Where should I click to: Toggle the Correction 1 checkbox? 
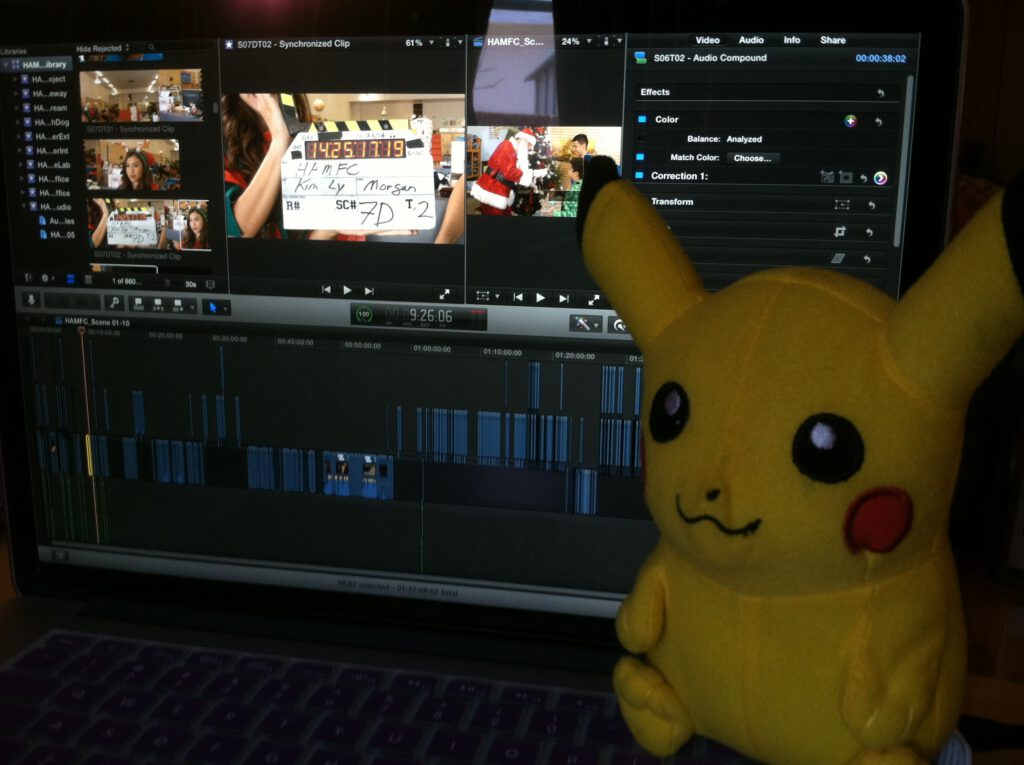tap(640, 176)
